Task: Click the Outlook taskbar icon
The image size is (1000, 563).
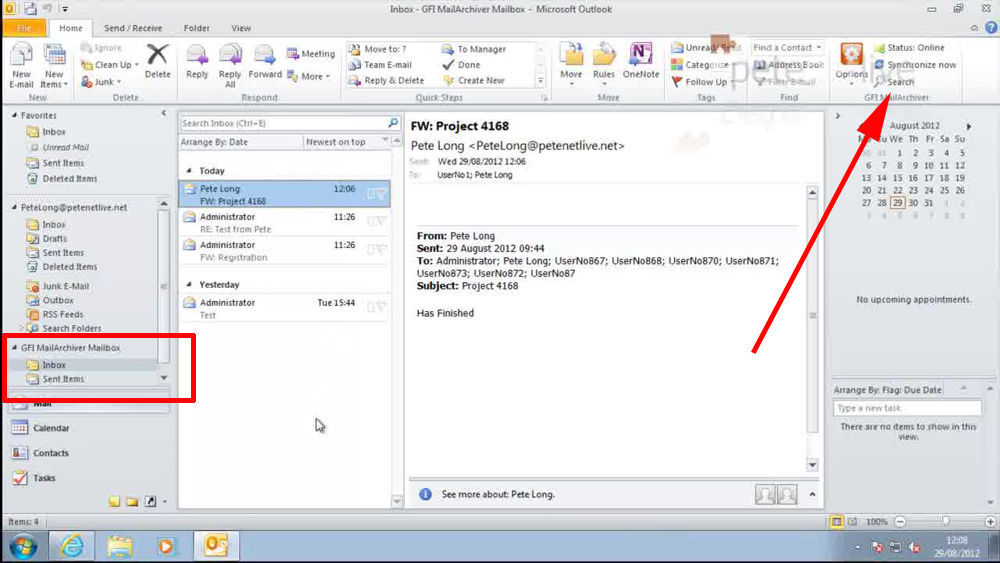Action: pyautogui.click(x=216, y=546)
